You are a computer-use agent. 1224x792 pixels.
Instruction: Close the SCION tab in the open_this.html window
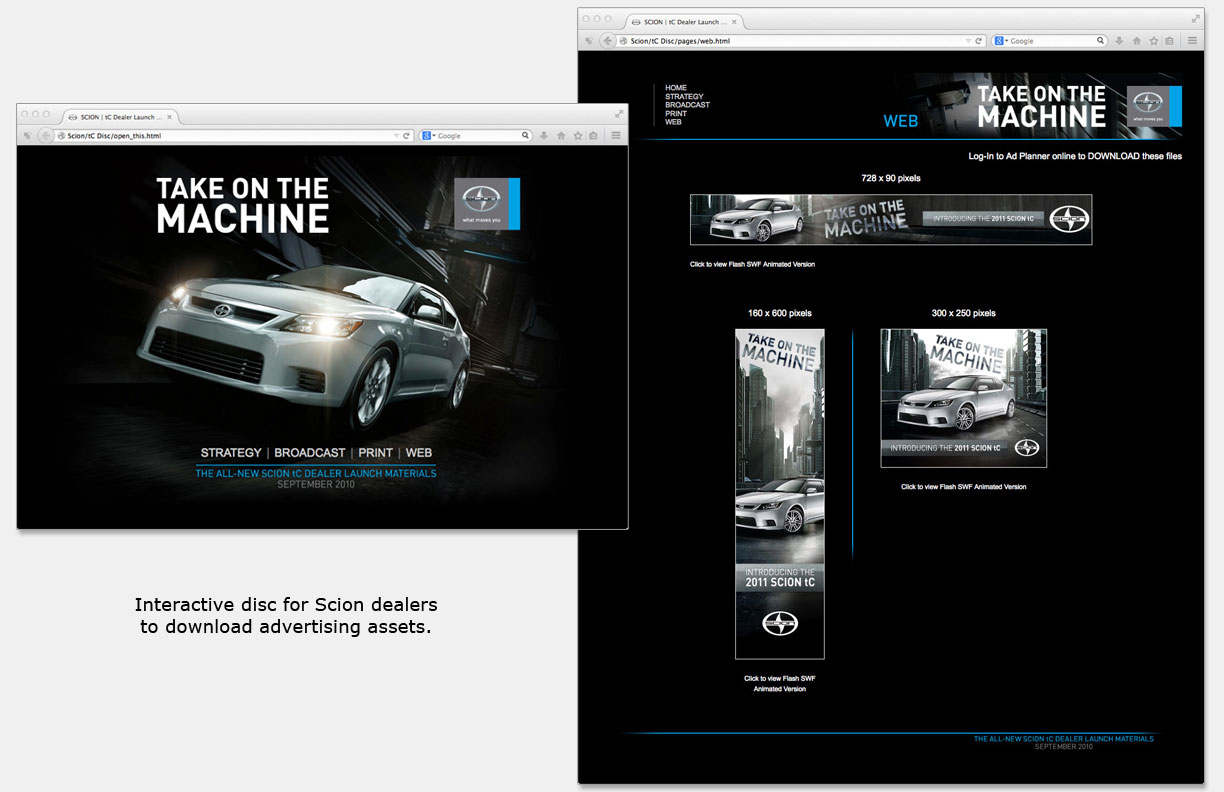pos(170,116)
